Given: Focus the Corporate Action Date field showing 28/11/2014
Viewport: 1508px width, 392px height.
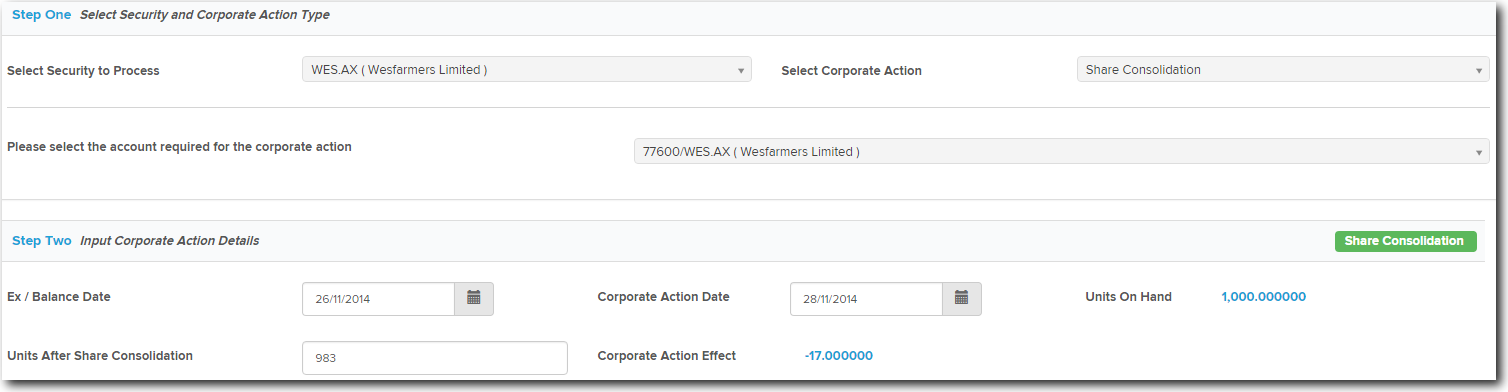Looking at the screenshot, I should pos(866,298).
